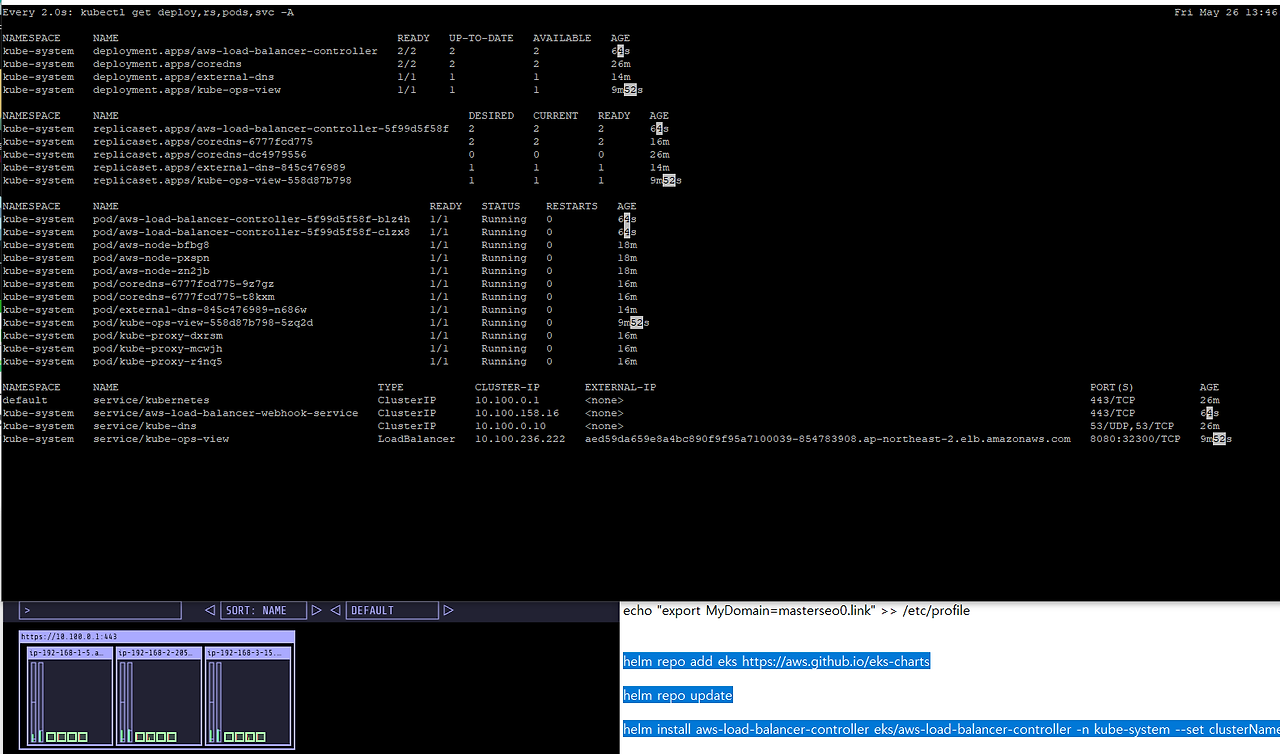Click port value 53/UDP,53/TCP
The height and width of the screenshot is (754, 1280).
click(1132, 426)
